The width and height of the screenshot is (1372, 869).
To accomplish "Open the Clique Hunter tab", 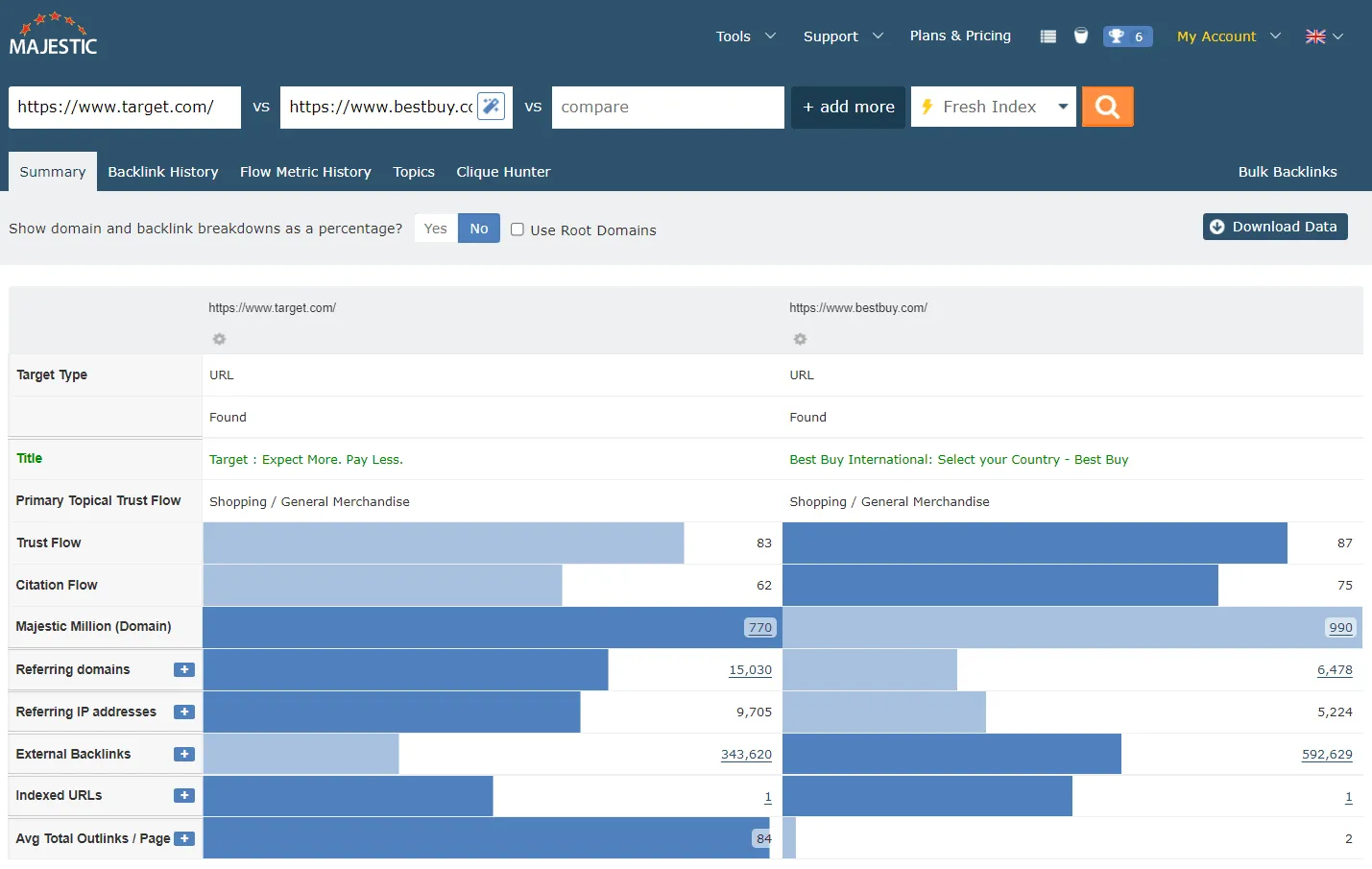I will coord(503,172).
